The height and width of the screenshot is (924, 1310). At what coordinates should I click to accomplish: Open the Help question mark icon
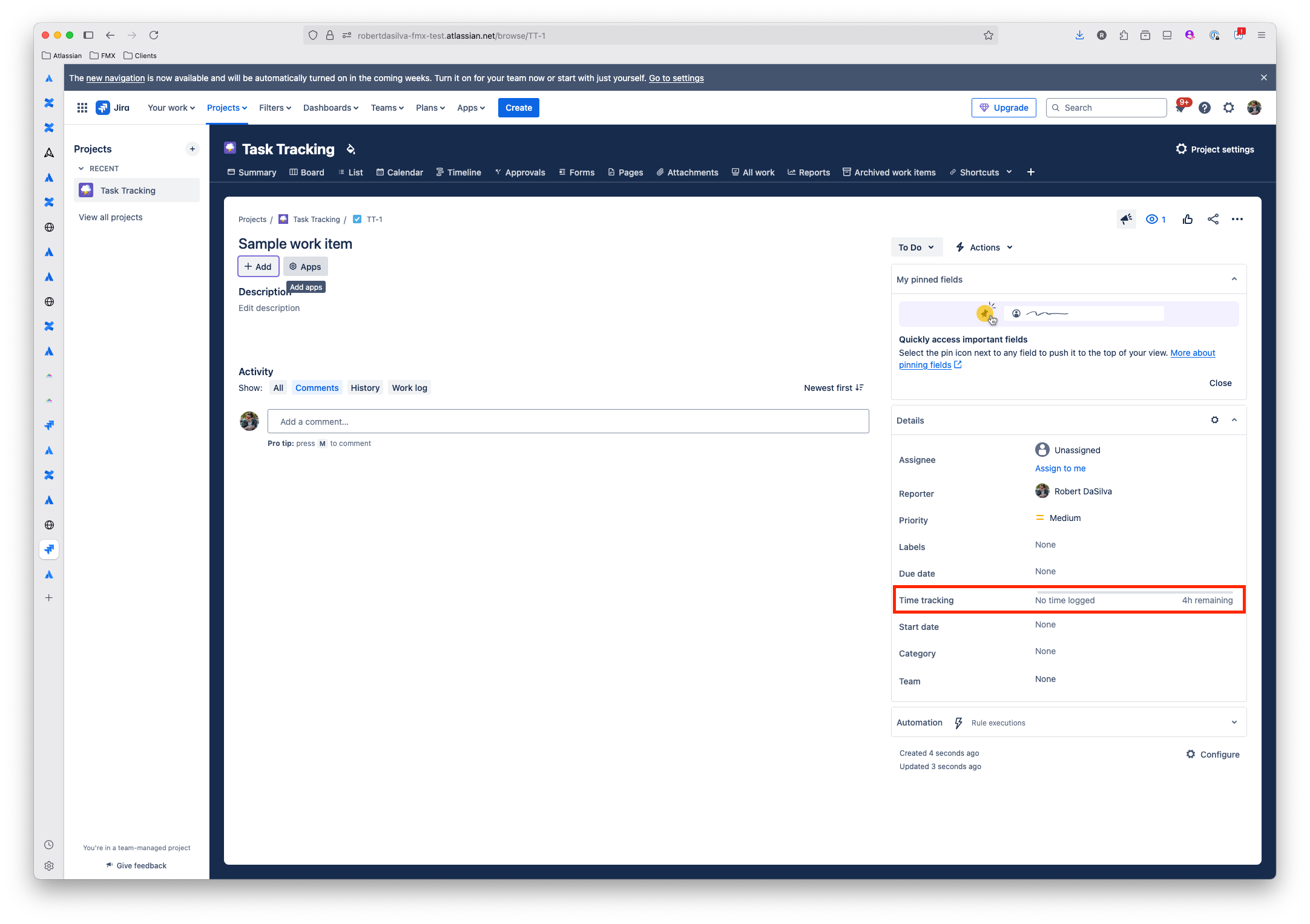(x=1205, y=107)
